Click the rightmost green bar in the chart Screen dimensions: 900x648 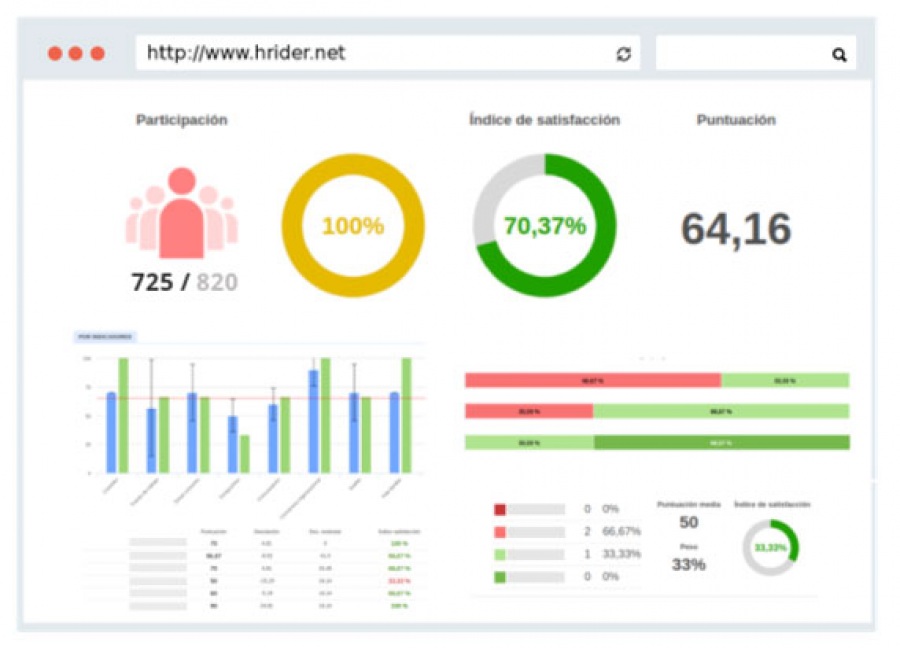click(406, 416)
